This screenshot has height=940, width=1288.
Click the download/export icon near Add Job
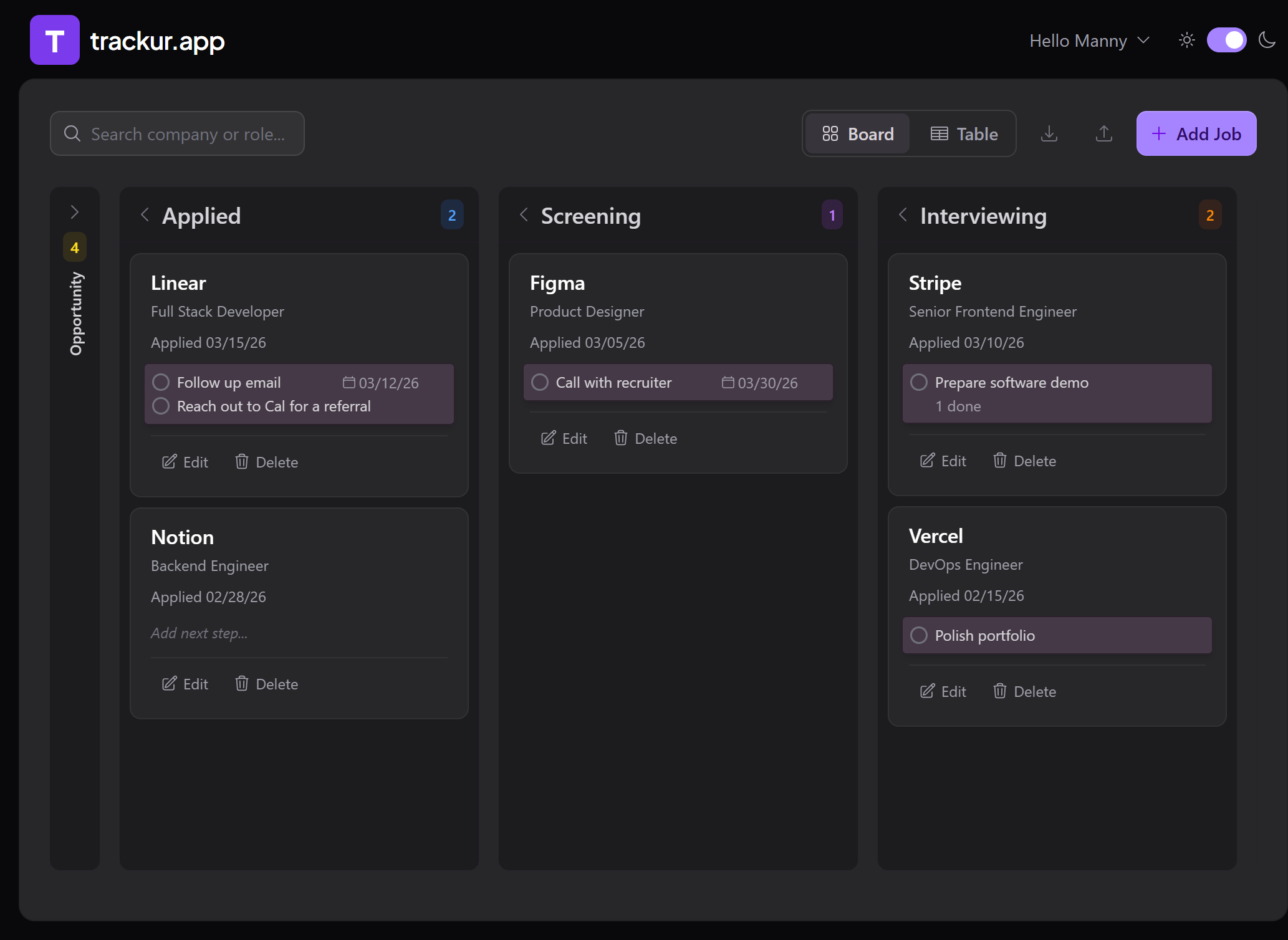click(x=1049, y=133)
